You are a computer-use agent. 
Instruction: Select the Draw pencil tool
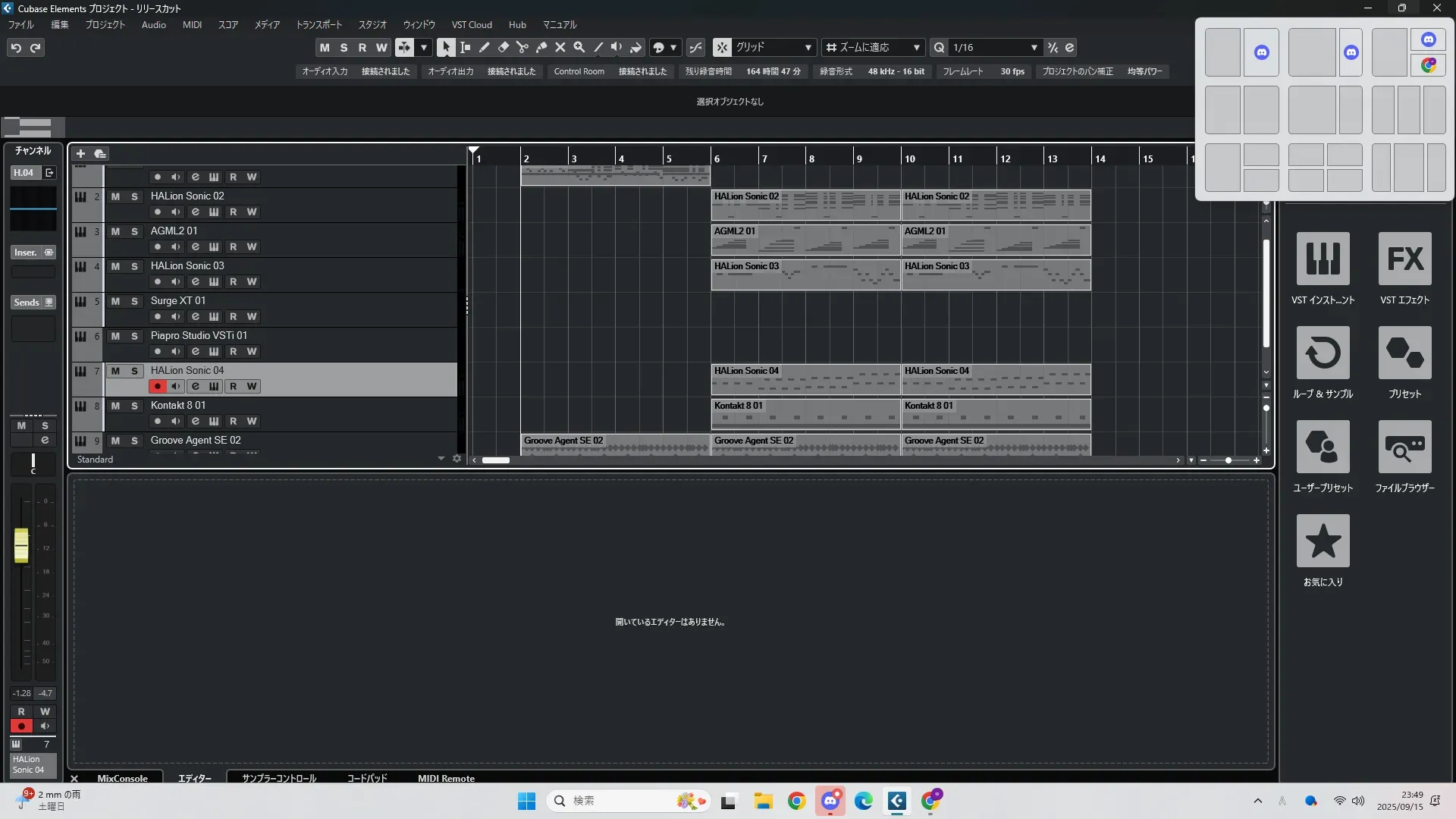pos(484,47)
